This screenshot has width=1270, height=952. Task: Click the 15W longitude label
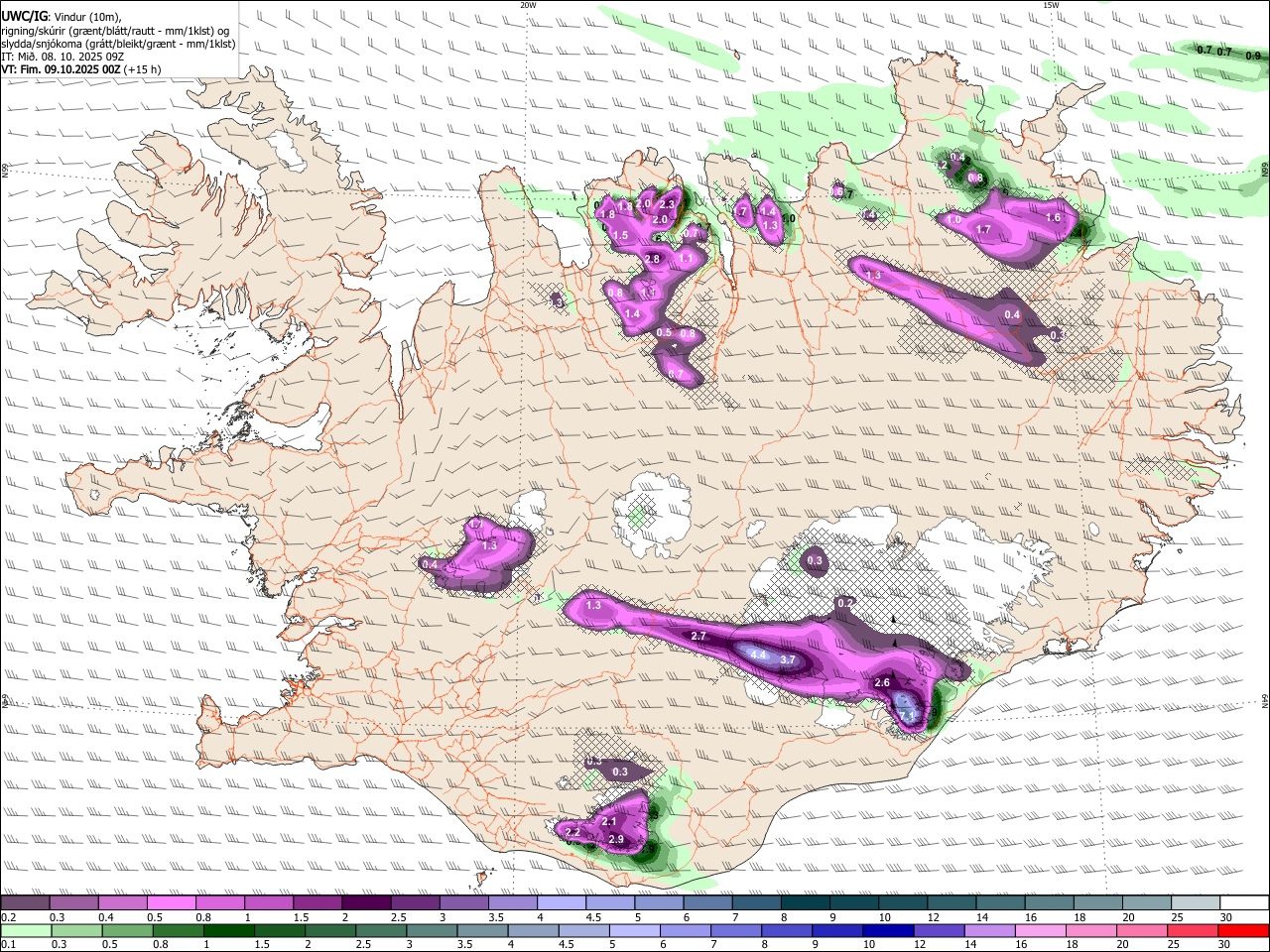click(1050, 5)
